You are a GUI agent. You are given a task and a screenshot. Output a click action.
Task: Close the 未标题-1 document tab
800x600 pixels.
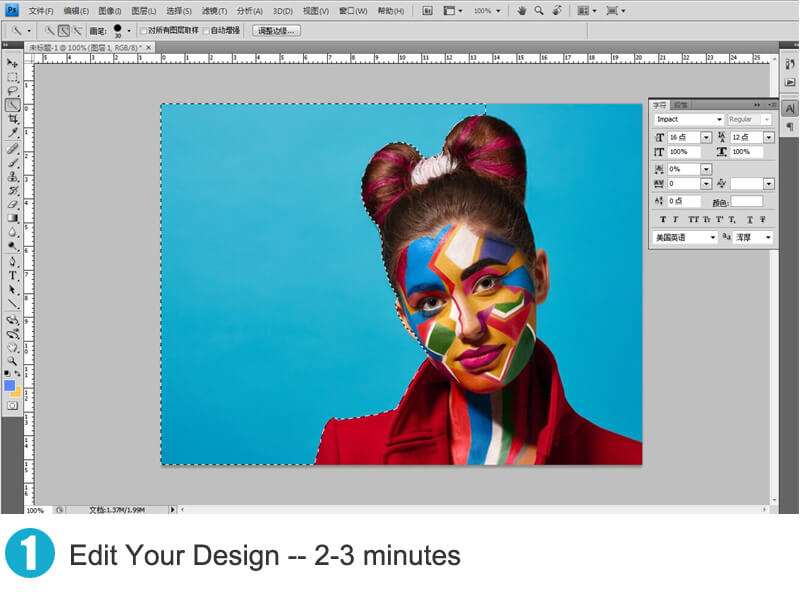click(149, 47)
